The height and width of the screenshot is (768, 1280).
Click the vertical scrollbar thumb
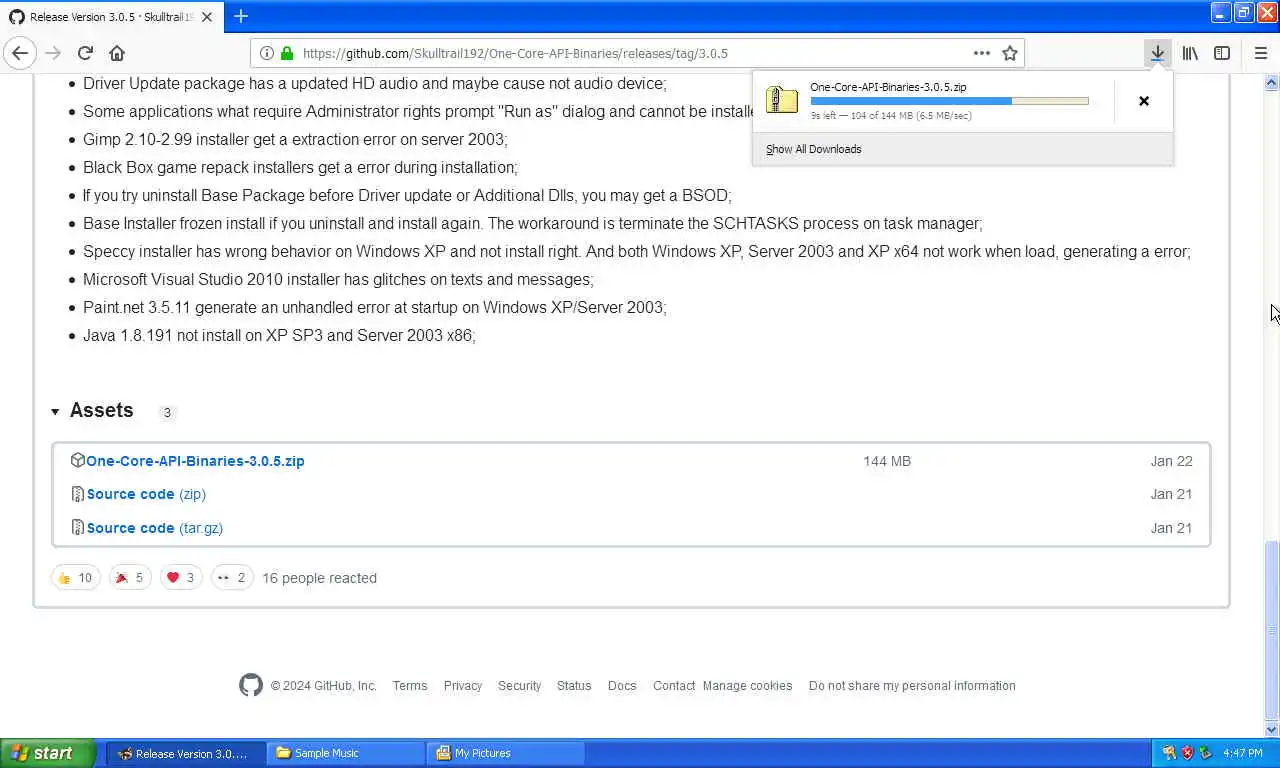(1272, 630)
